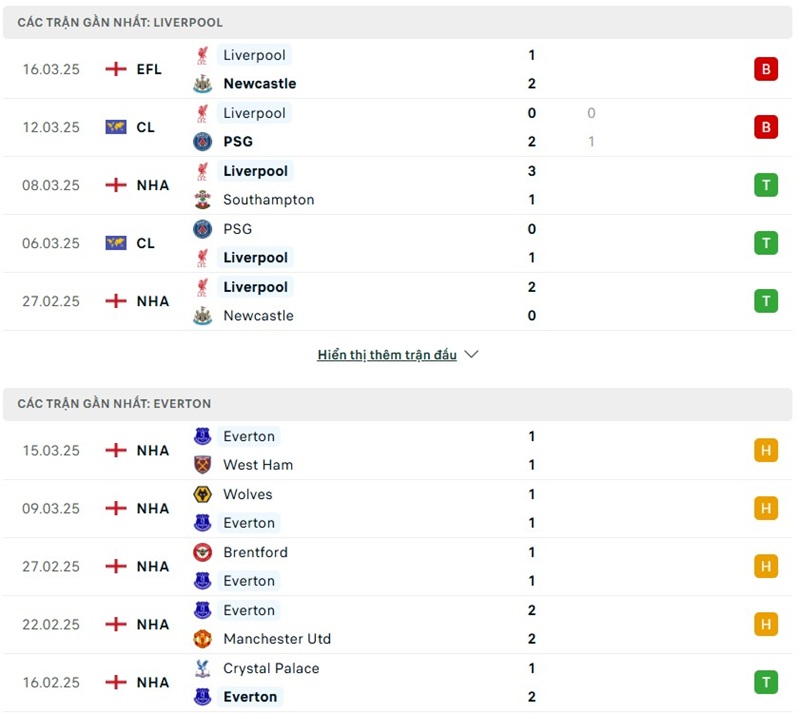Screen dimensions: 800x714
Task: Click yellow H badge for West Ham draw
Action: pyautogui.click(x=766, y=450)
